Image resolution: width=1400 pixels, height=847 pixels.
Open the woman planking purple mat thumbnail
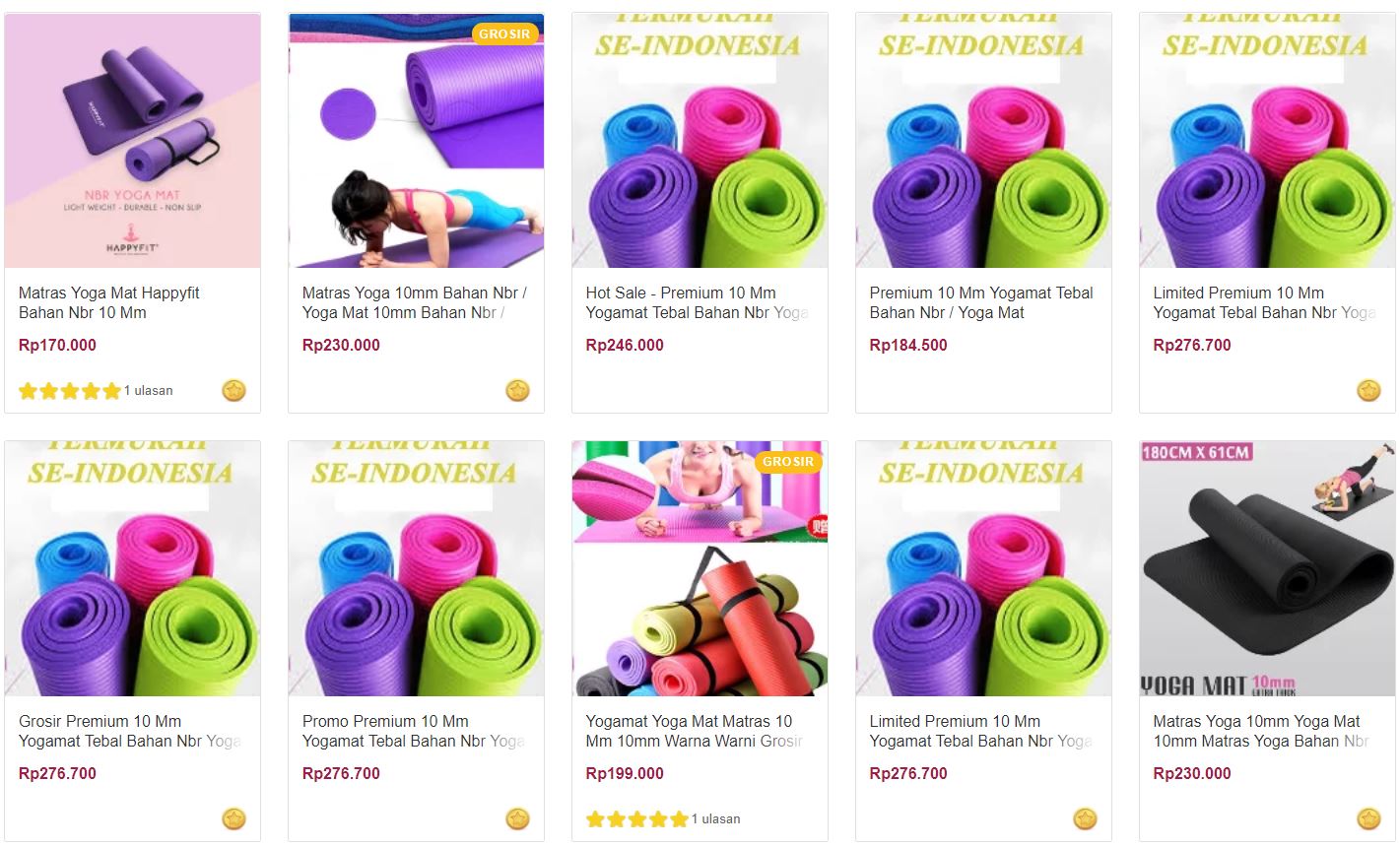click(x=416, y=140)
